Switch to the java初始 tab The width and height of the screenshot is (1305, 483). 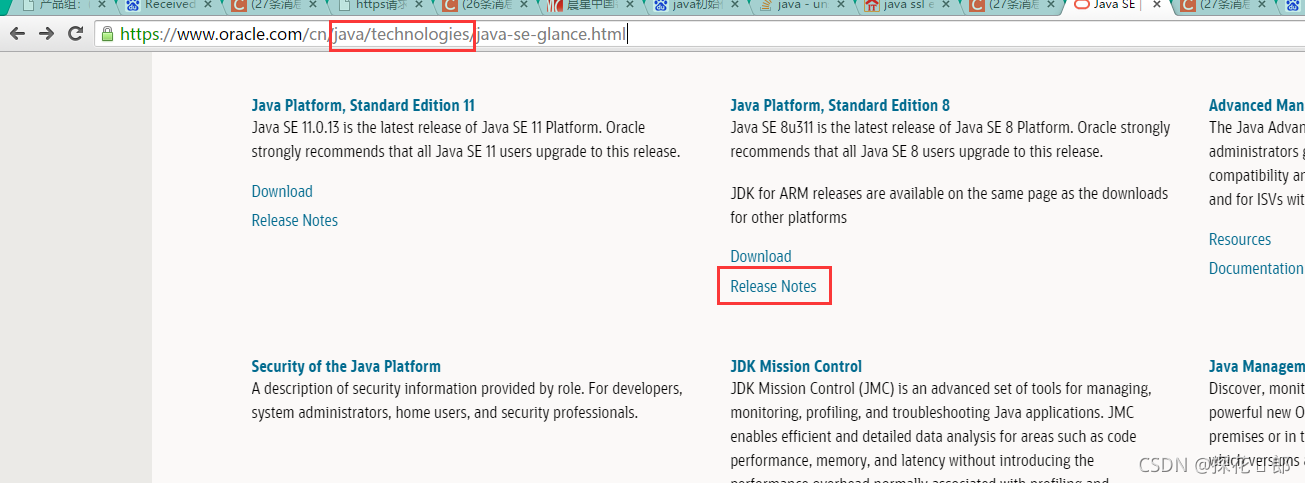698,5
